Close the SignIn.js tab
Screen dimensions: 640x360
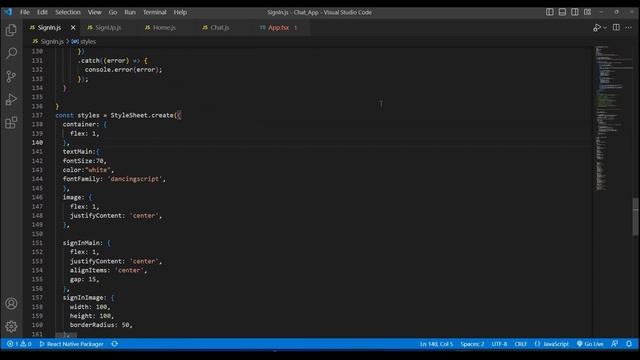point(73,28)
